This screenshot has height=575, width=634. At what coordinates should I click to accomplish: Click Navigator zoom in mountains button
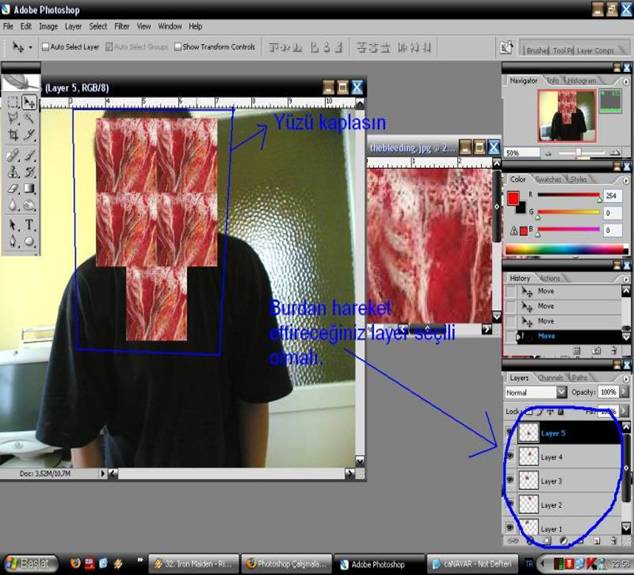pos(615,153)
